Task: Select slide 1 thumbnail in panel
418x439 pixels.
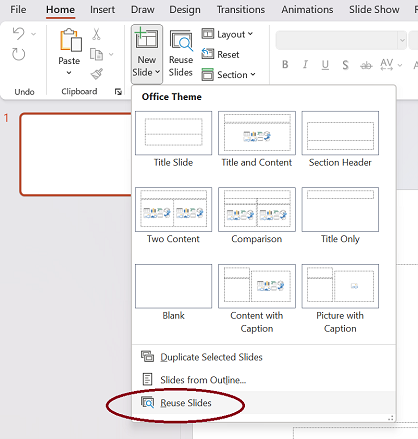Action: [x=76, y=154]
